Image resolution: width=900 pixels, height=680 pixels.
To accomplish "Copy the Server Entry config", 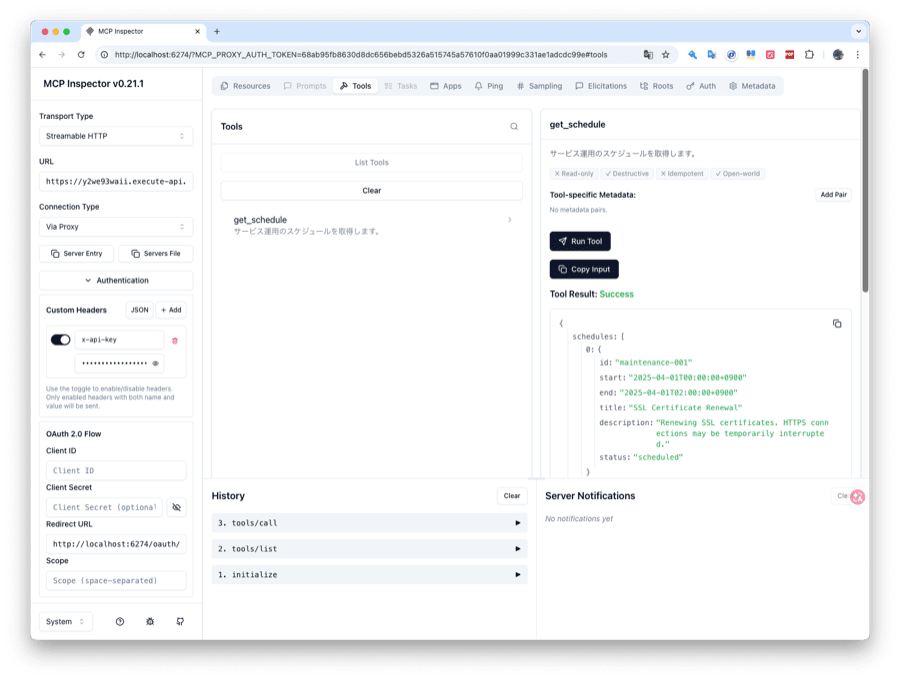I will pyautogui.click(x=76, y=254).
